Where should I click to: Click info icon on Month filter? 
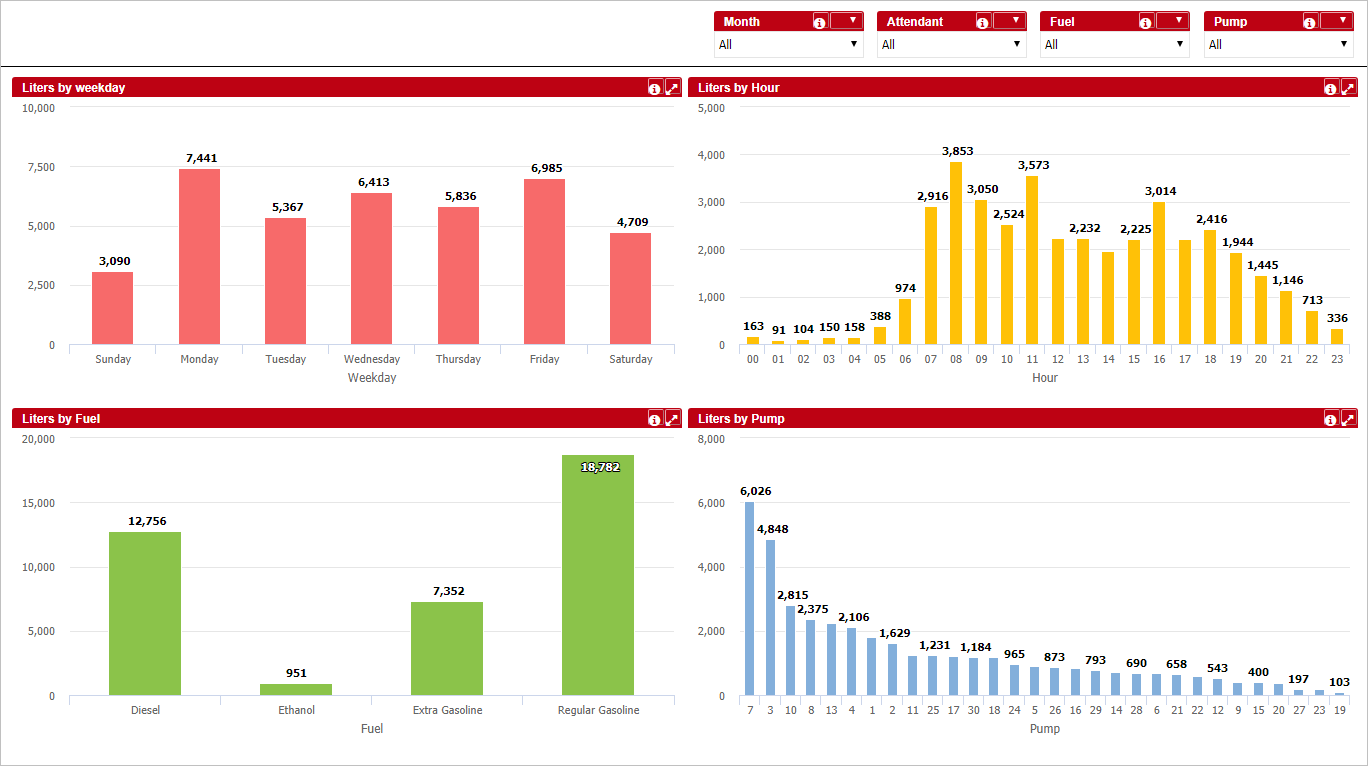pos(820,22)
